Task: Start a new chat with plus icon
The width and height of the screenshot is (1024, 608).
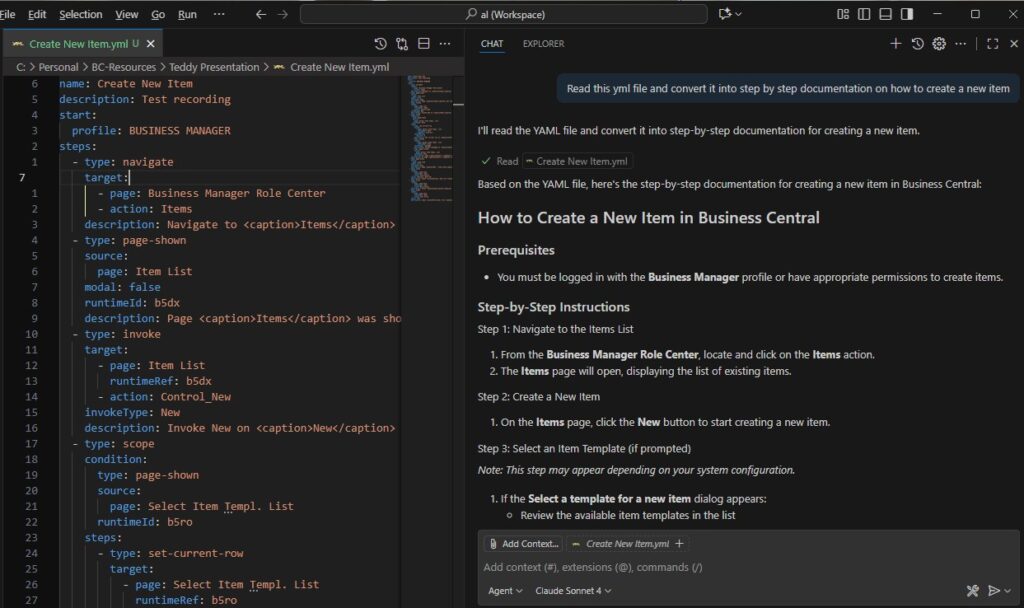Action: coord(896,43)
